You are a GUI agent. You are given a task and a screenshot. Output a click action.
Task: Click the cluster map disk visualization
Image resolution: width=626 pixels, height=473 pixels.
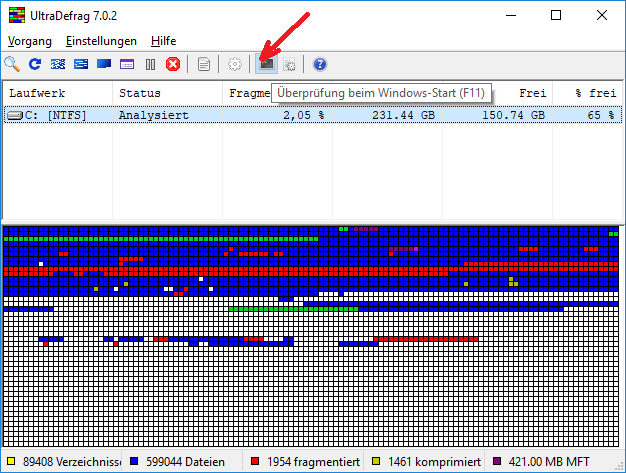point(311,336)
